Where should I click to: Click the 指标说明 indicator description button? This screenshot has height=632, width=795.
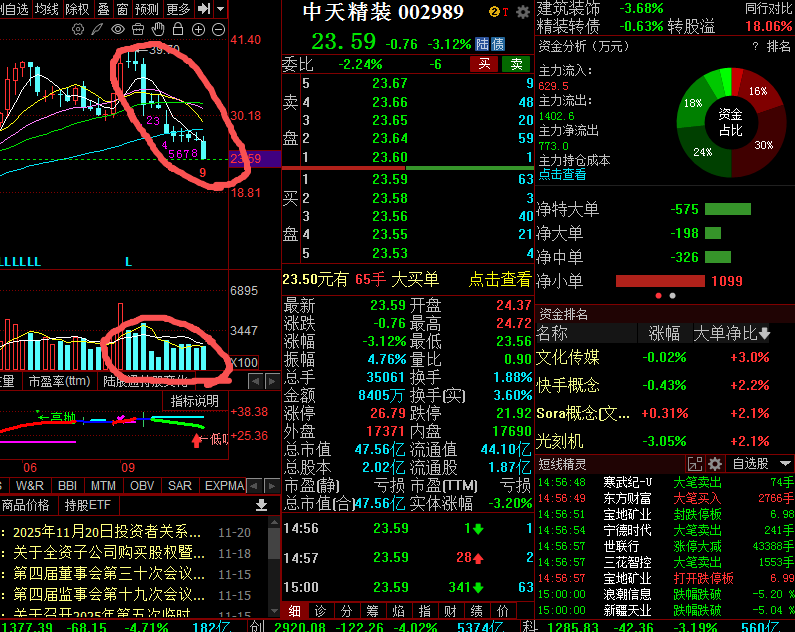point(195,401)
